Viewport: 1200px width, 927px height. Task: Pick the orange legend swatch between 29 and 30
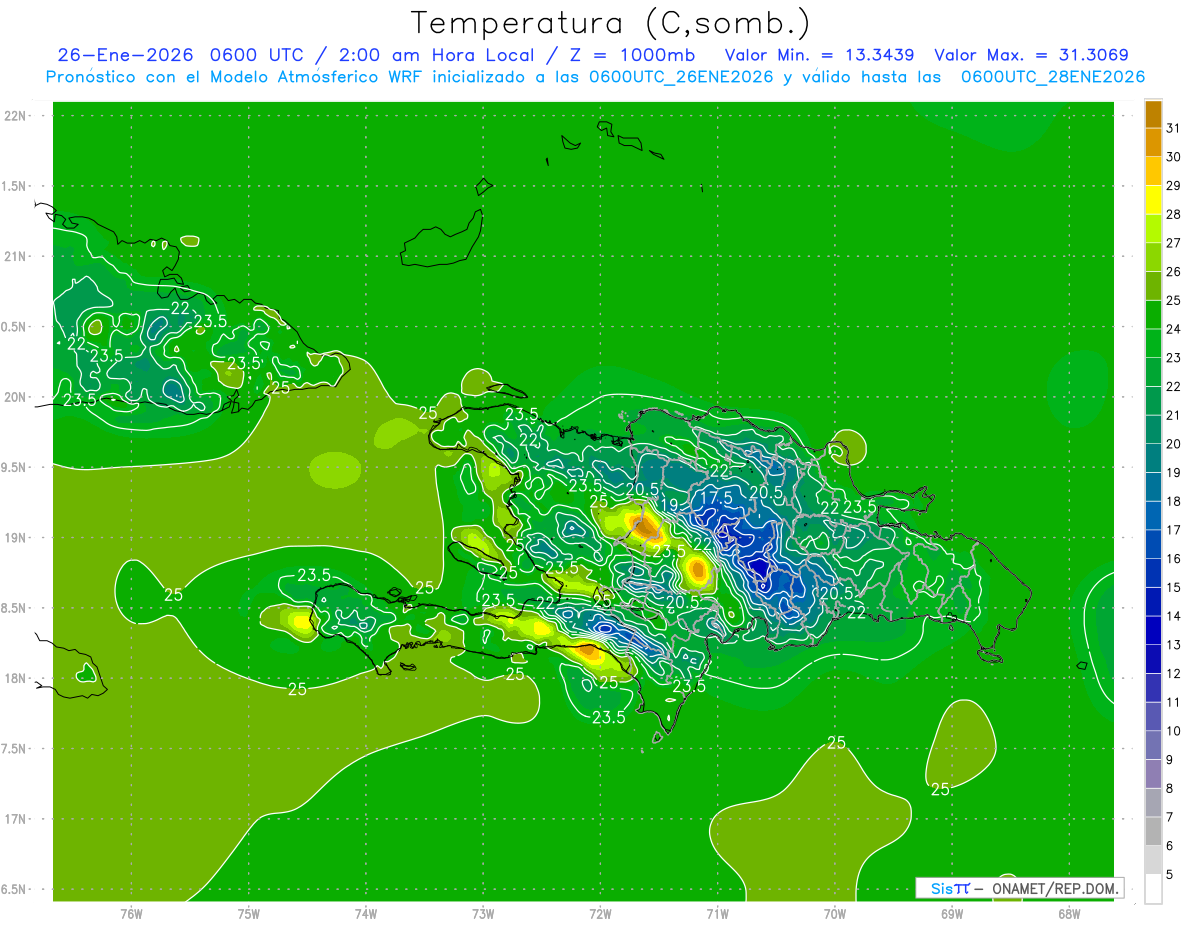pos(1153,171)
